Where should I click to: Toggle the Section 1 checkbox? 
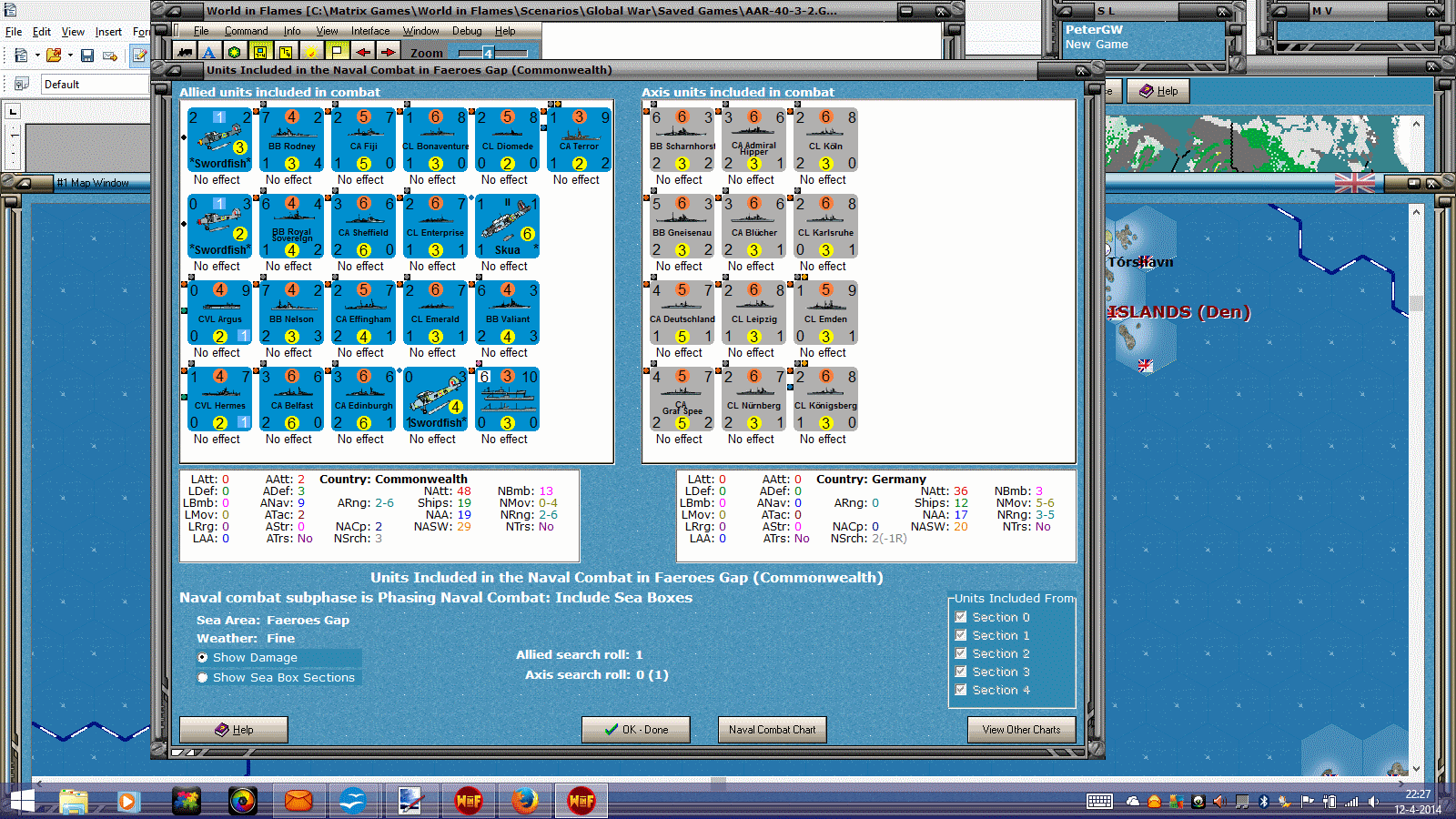tap(961, 635)
